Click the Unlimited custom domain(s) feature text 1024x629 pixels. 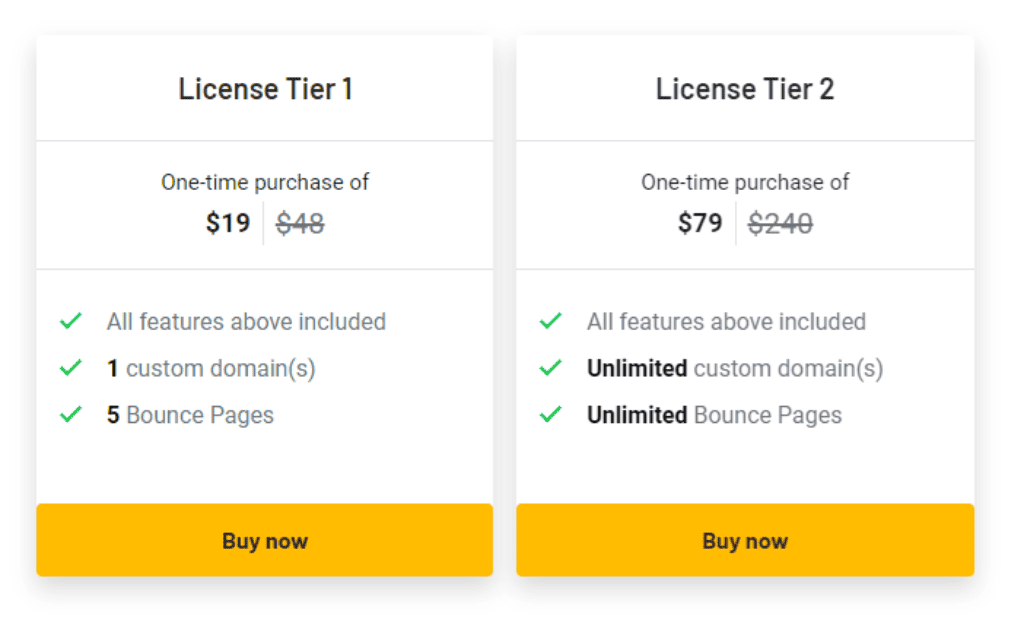(735, 369)
